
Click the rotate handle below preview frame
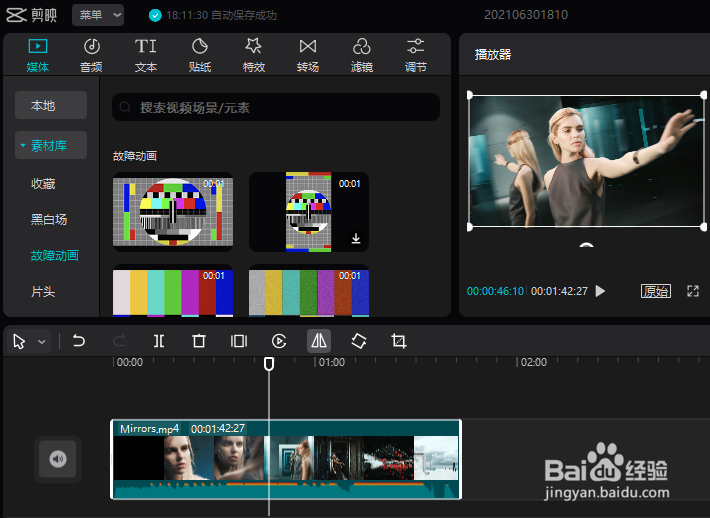[586, 245]
